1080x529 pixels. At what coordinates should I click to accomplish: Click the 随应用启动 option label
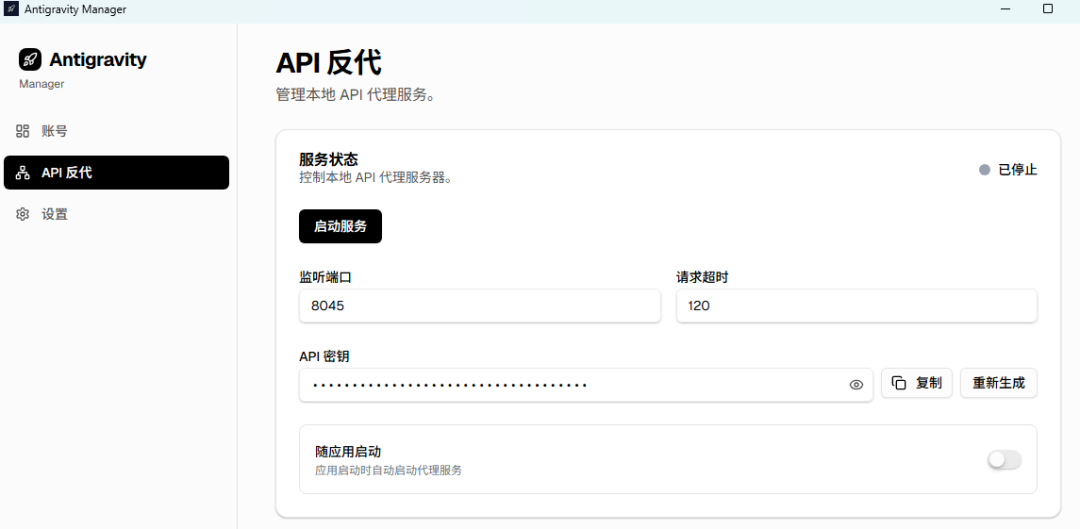coord(348,452)
